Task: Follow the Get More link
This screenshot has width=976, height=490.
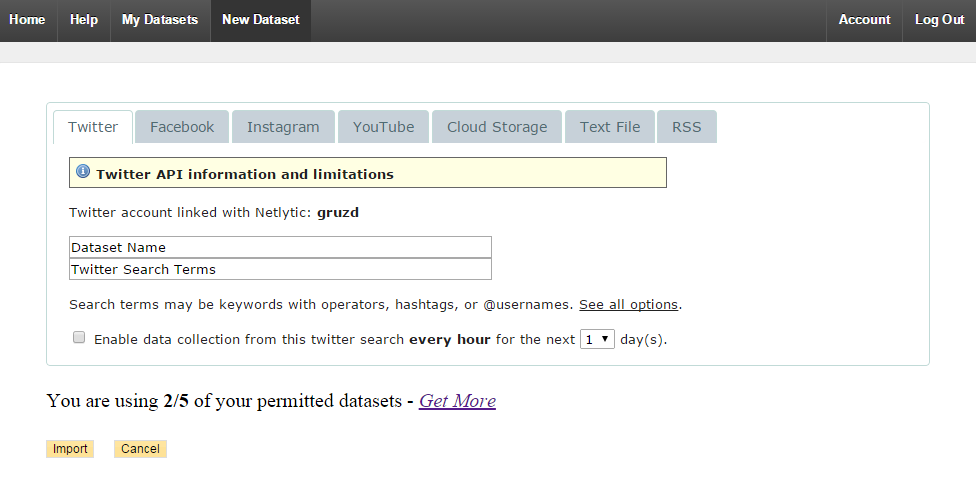Action: pos(458,401)
